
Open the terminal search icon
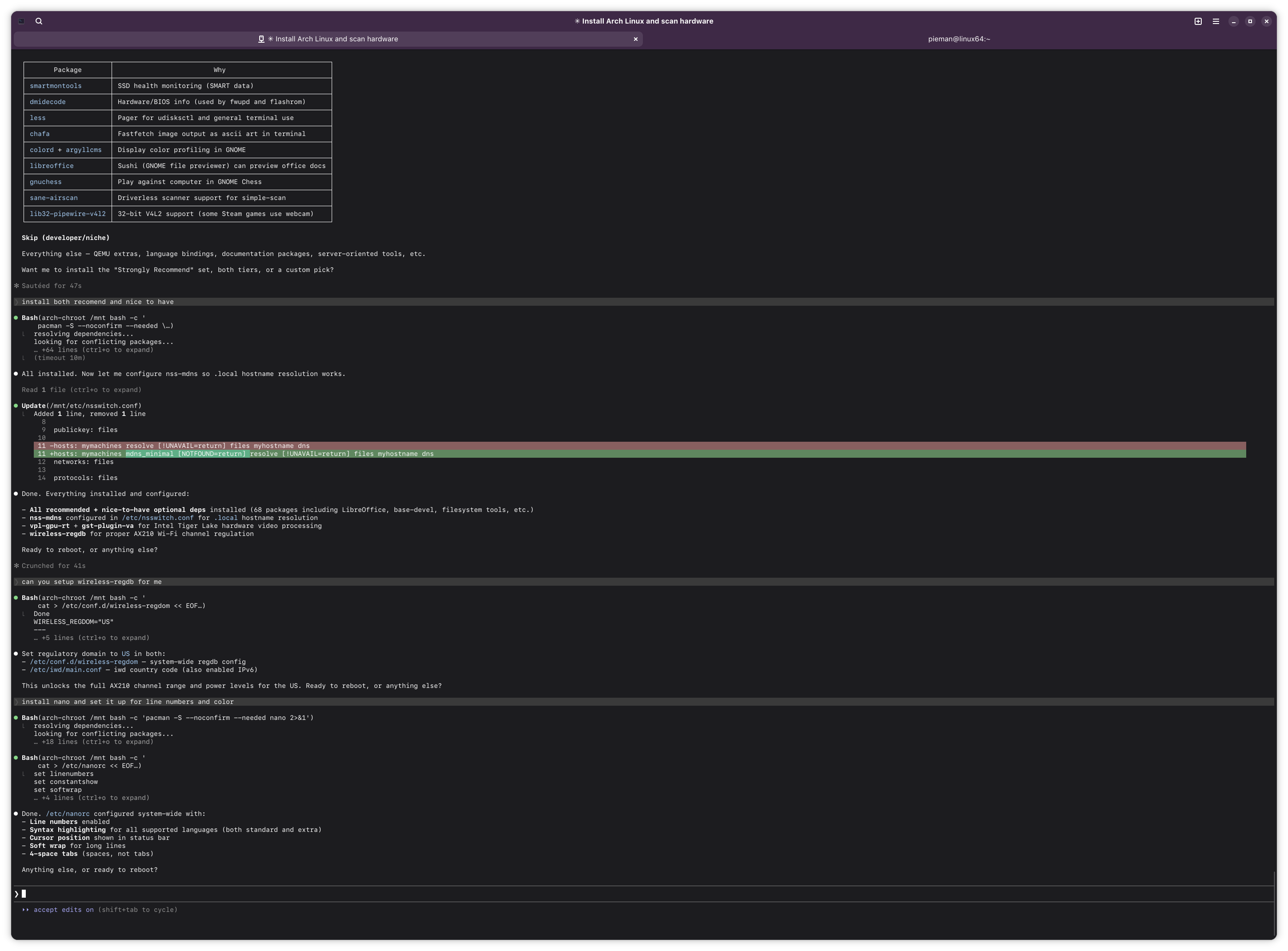coord(39,21)
